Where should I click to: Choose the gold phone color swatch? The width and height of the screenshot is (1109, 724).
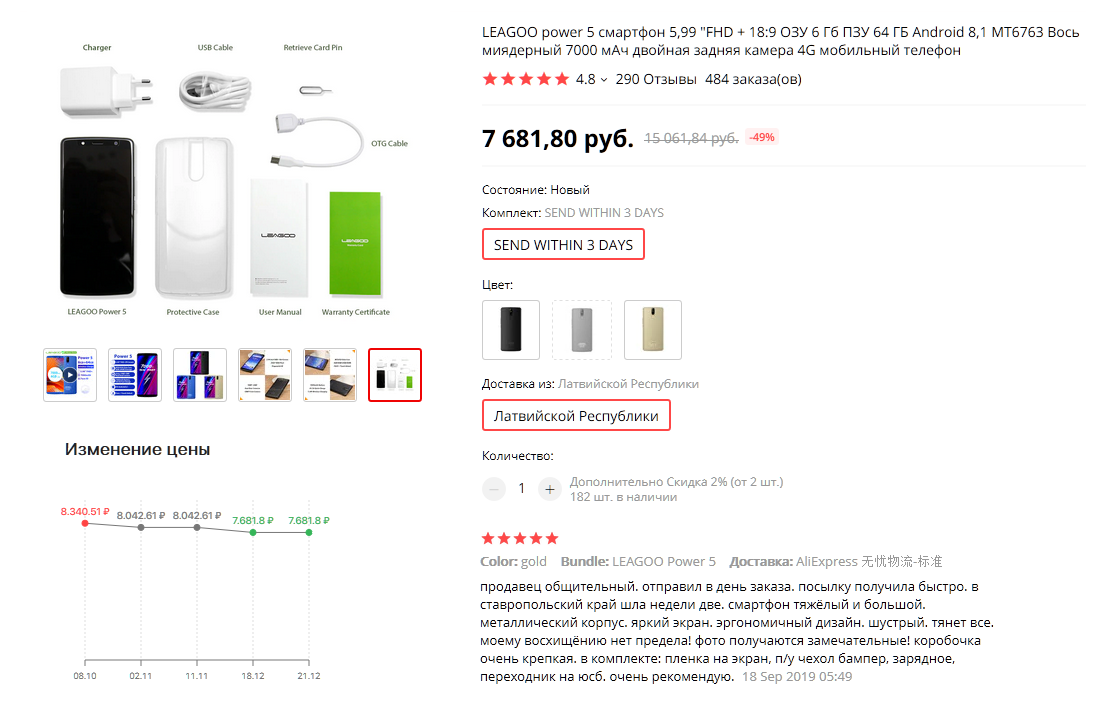coord(653,329)
